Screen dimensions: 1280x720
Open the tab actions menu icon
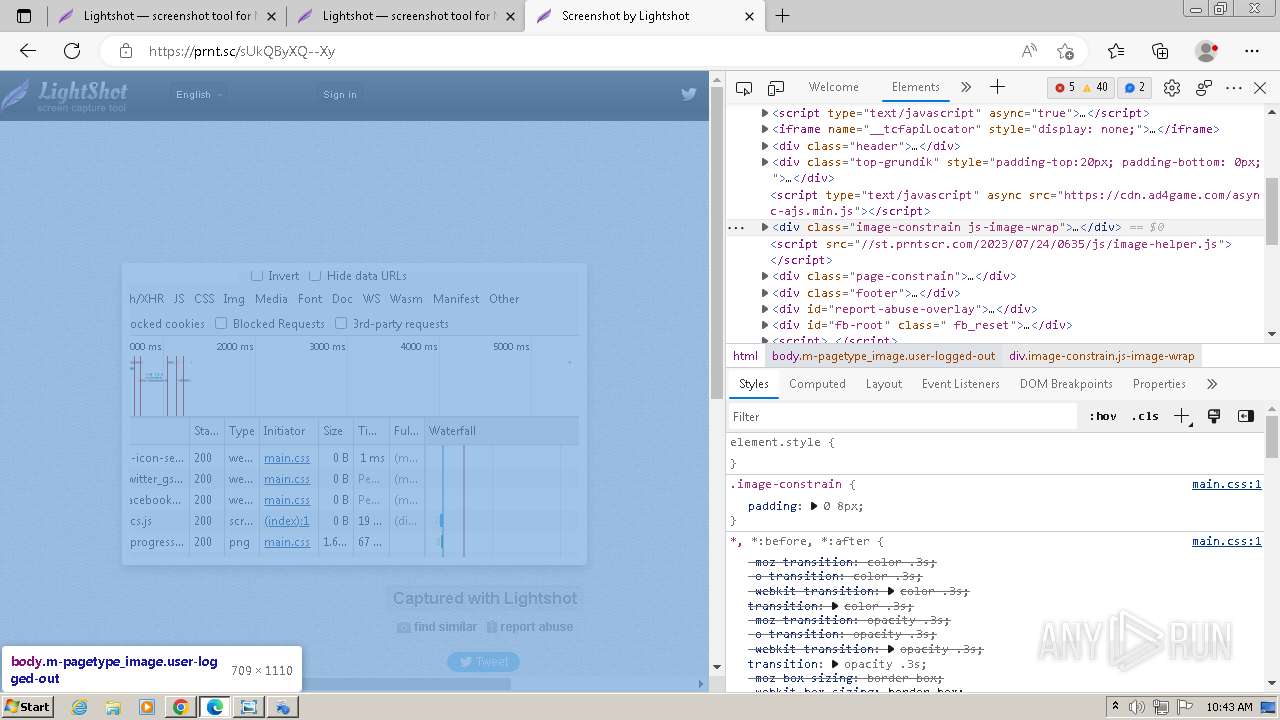[x=24, y=16]
